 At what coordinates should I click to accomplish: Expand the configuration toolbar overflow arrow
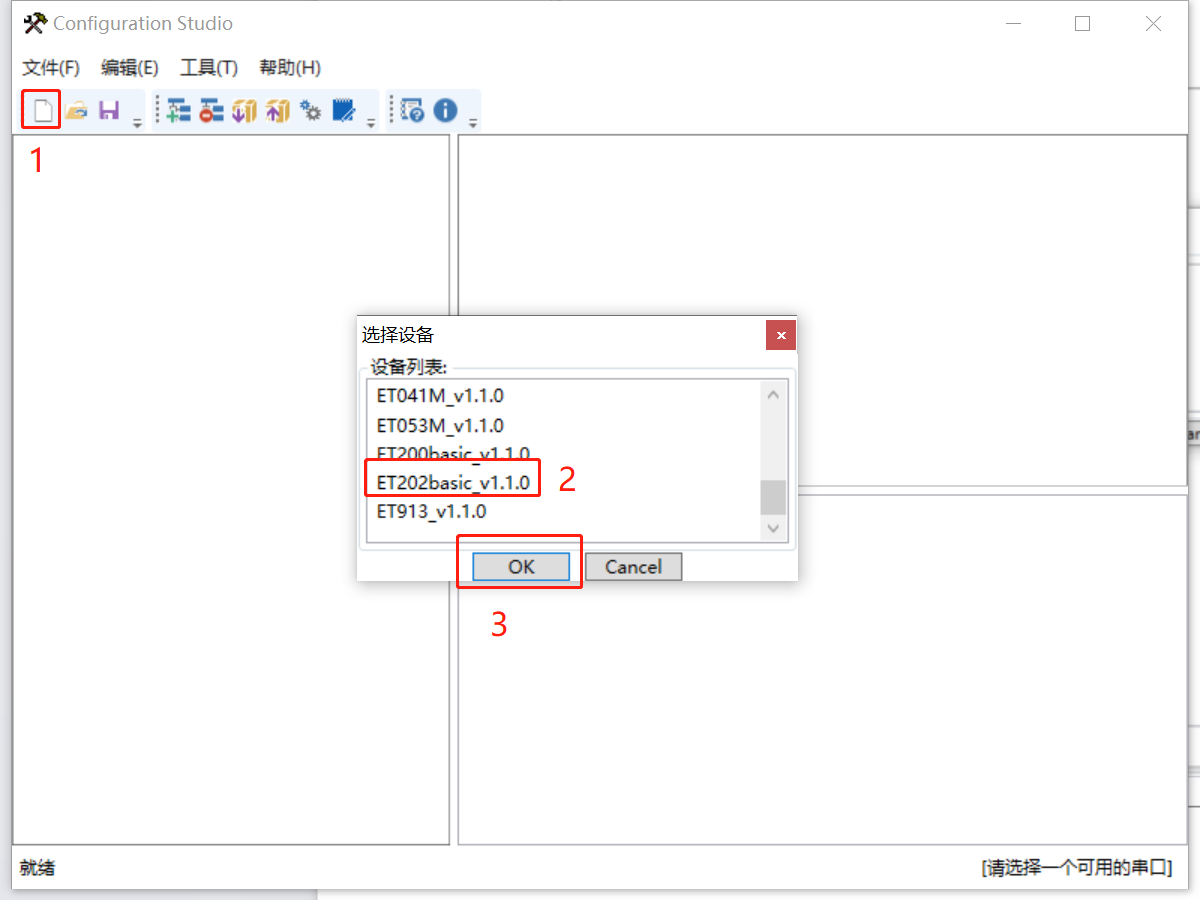click(x=371, y=123)
